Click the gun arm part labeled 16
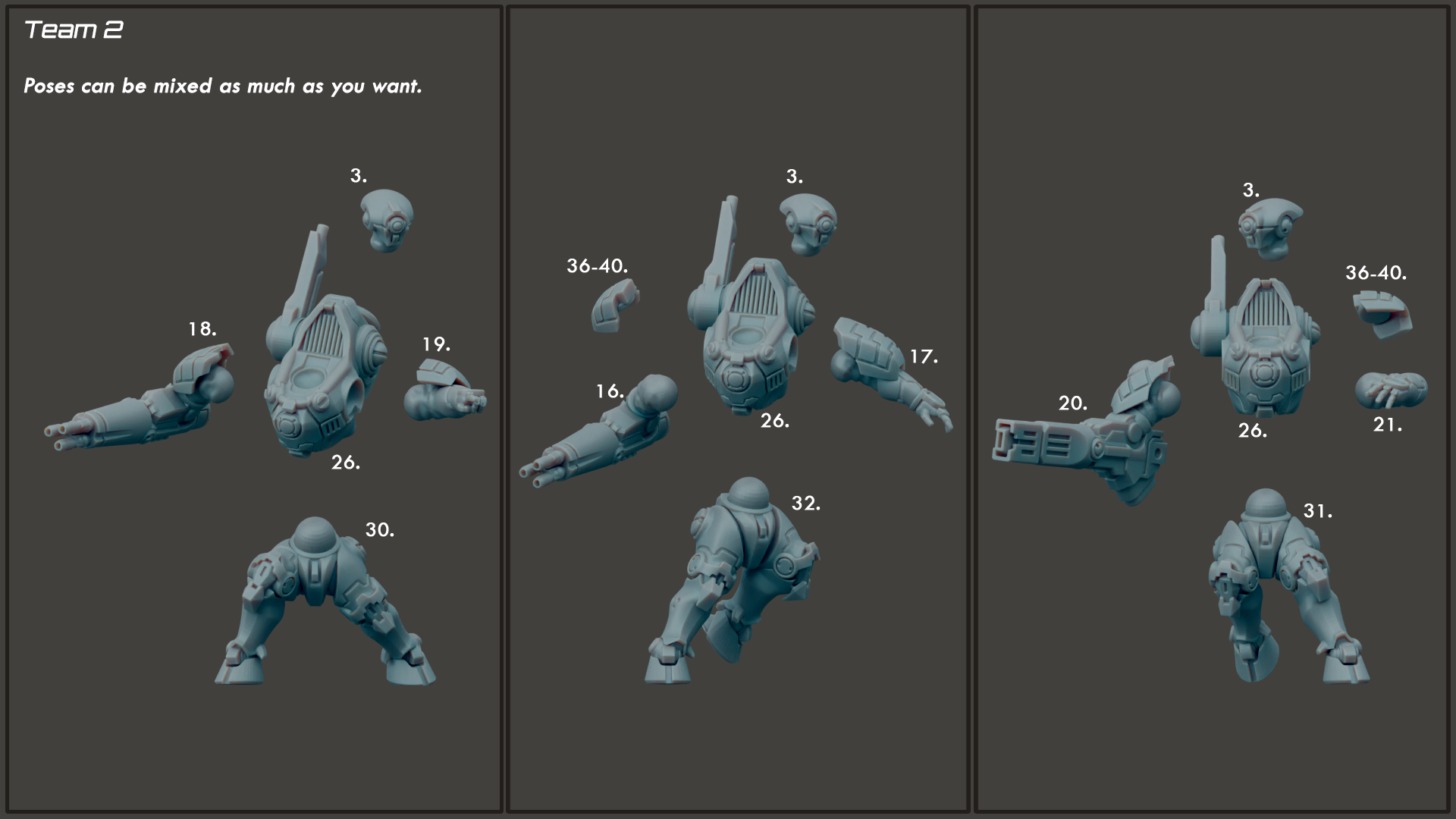 (x=598, y=430)
